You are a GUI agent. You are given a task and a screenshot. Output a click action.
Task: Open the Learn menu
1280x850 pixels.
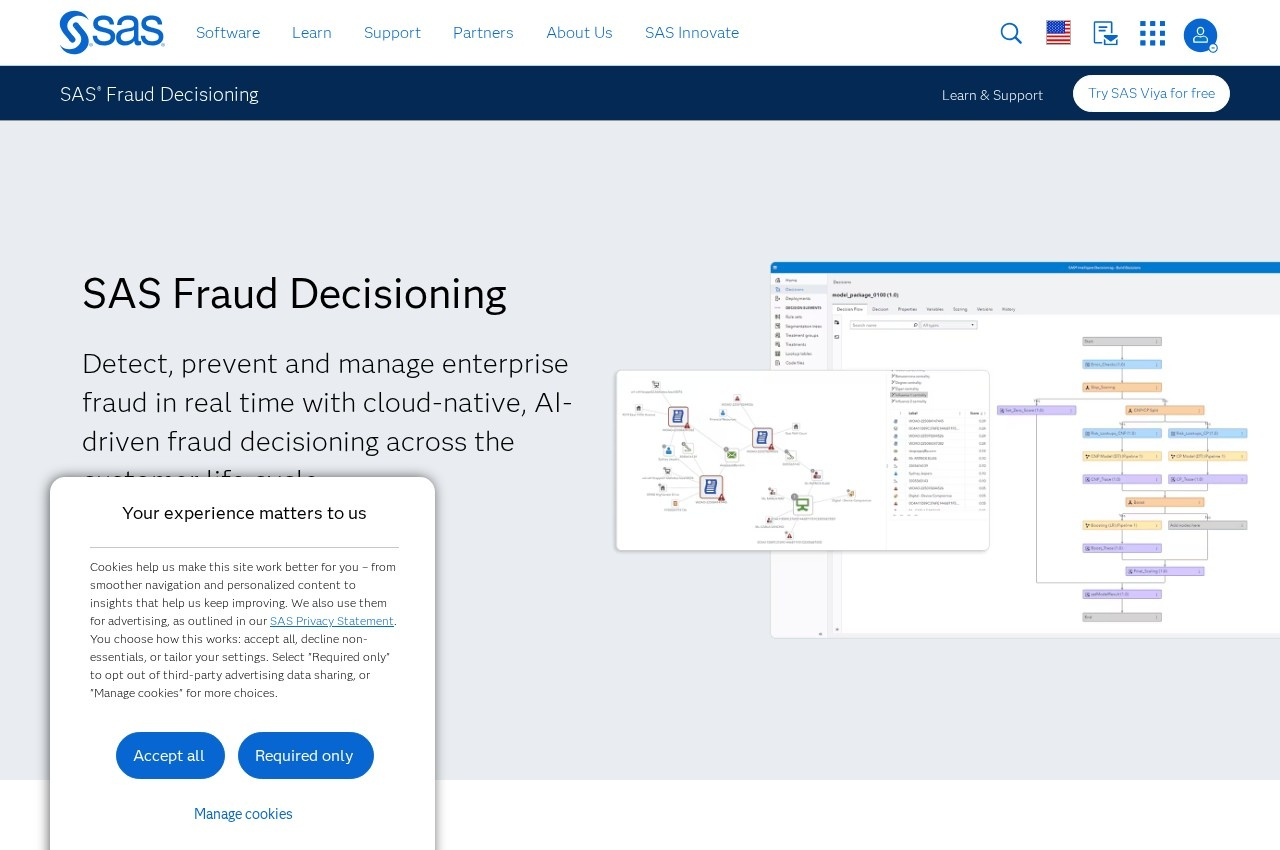tap(312, 32)
